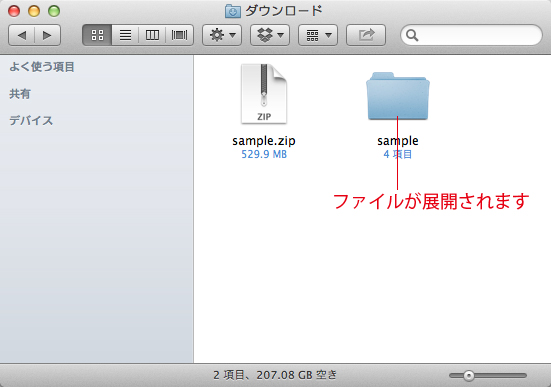Open the Dropbox toolbar menu
This screenshot has height=387, width=551.
click(x=270, y=35)
